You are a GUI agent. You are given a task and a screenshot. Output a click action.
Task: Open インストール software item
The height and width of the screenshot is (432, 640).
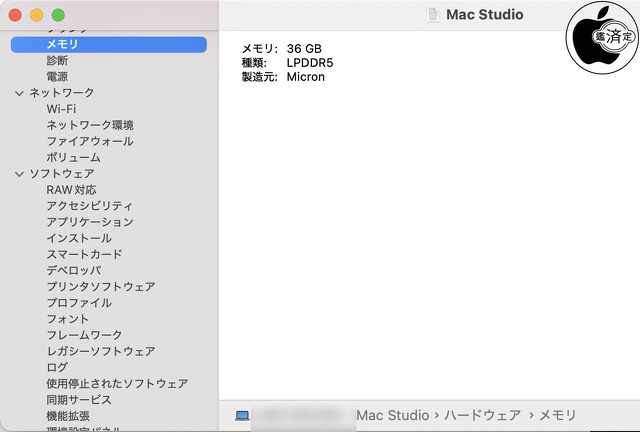(79, 238)
